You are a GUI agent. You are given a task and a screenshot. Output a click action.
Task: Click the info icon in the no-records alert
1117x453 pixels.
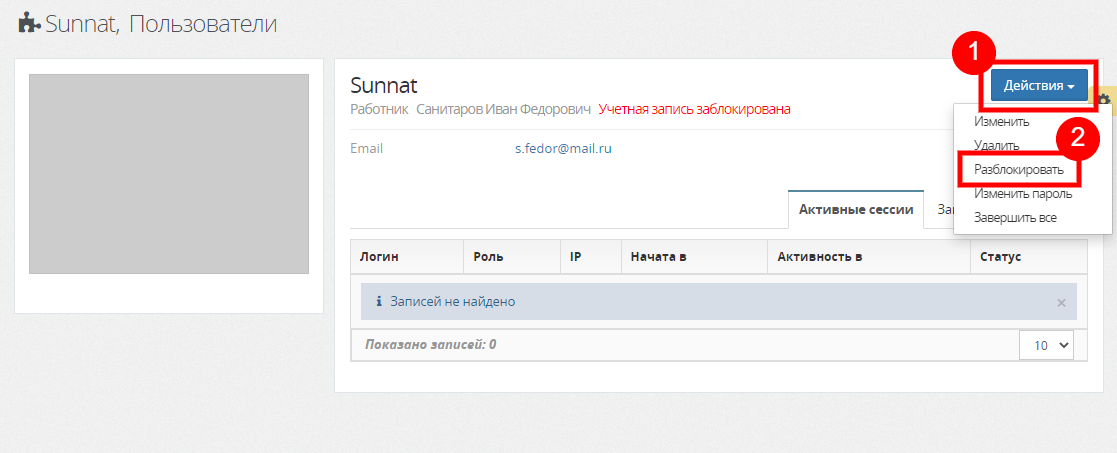click(379, 301)
